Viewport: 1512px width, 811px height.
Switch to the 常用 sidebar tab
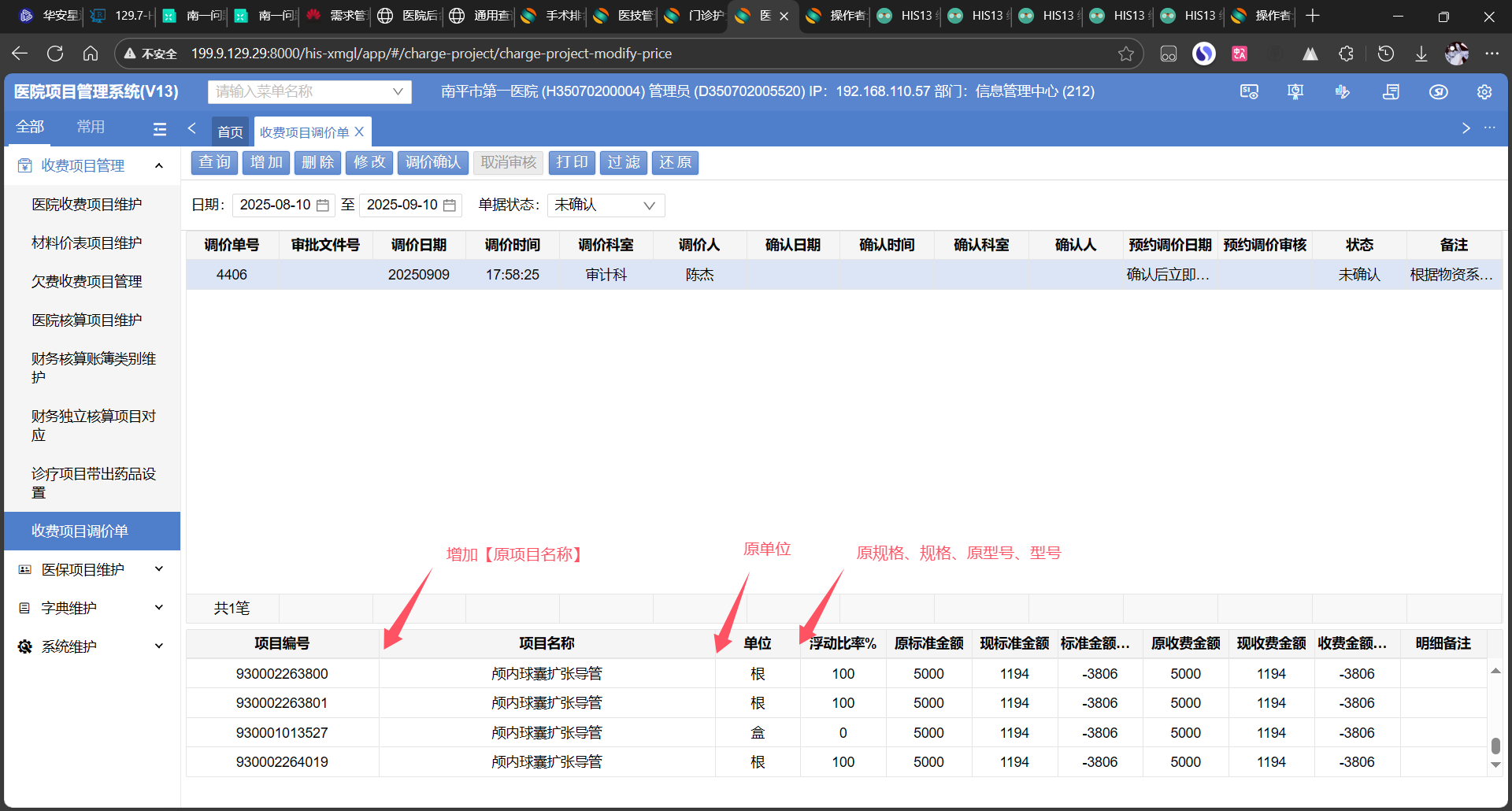click(x=91, y=127)
